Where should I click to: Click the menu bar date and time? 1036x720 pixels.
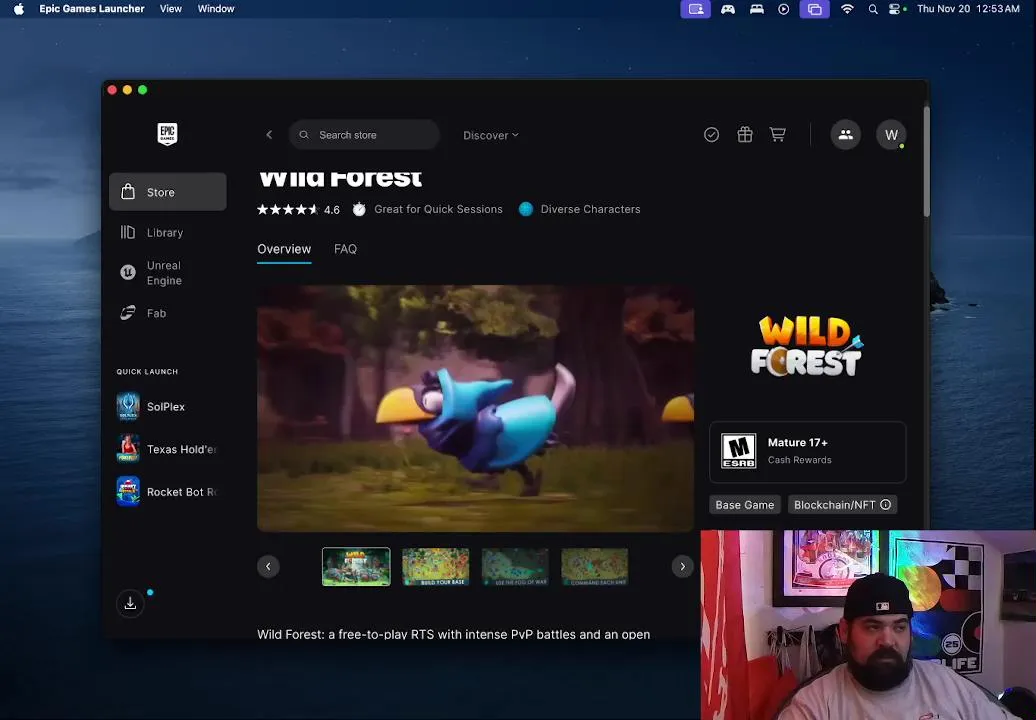(x=969, y=9)
